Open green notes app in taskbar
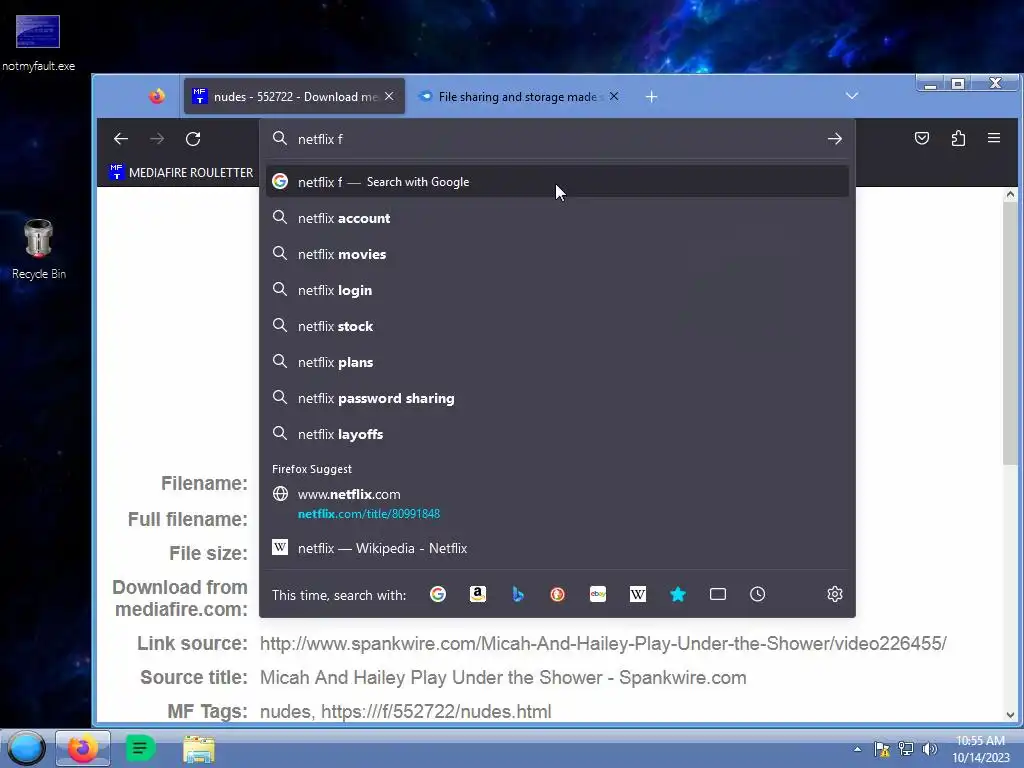 [139, 748]
